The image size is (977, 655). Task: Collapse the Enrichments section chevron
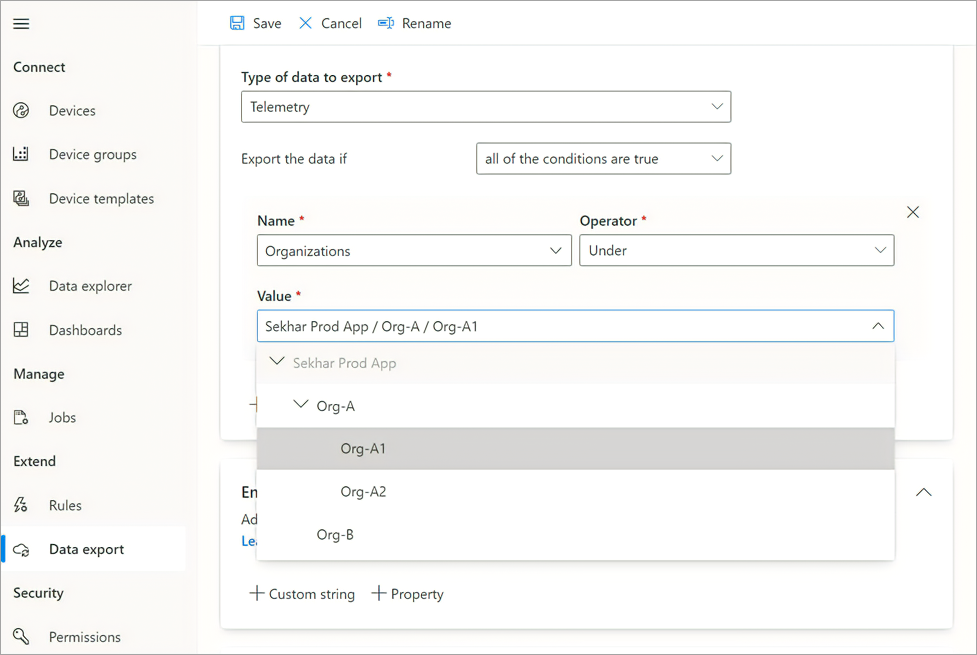[923, 492]
